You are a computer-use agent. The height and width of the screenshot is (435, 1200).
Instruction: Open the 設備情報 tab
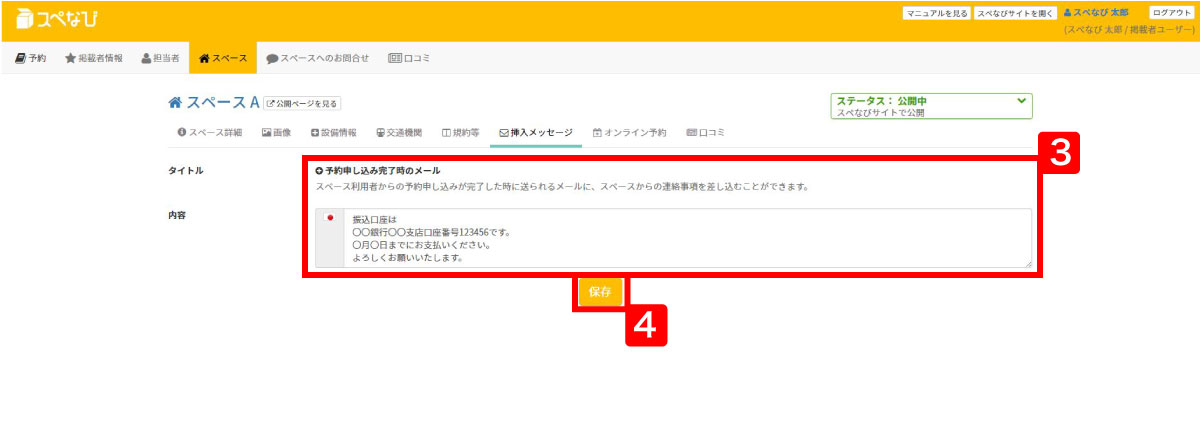point(333,132)
